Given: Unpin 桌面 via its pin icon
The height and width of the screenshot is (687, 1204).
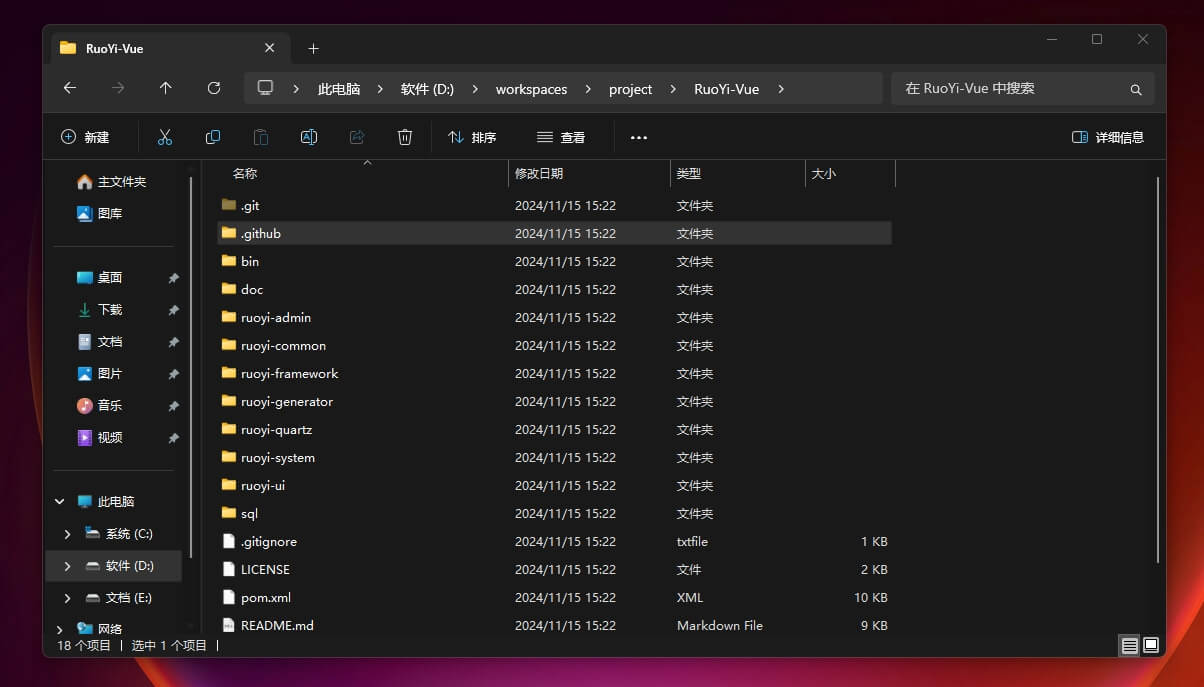Looking at the screenshot, I should tap(173, 278).
